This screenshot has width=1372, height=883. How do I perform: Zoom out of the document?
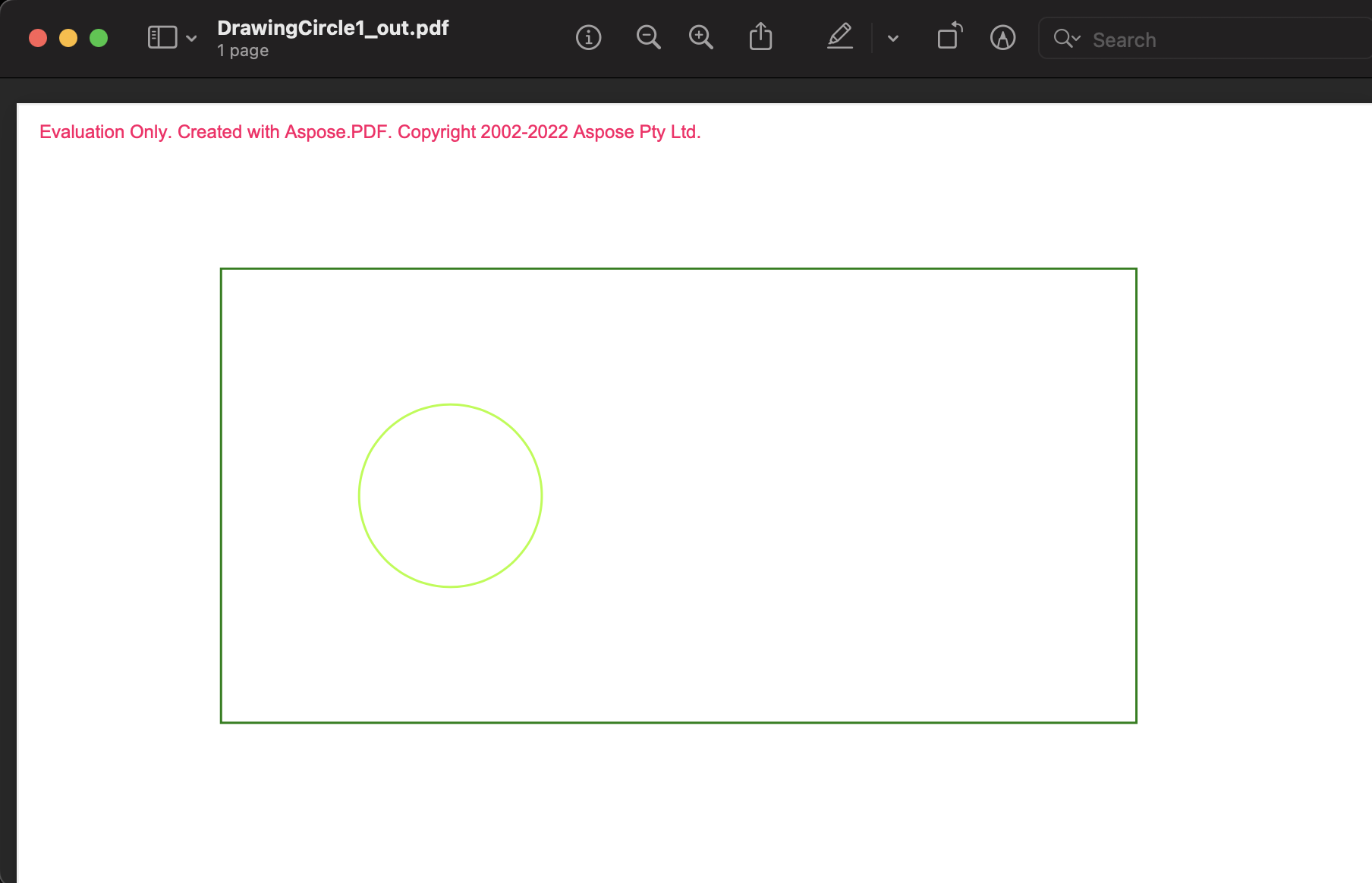tap(648, 38)
